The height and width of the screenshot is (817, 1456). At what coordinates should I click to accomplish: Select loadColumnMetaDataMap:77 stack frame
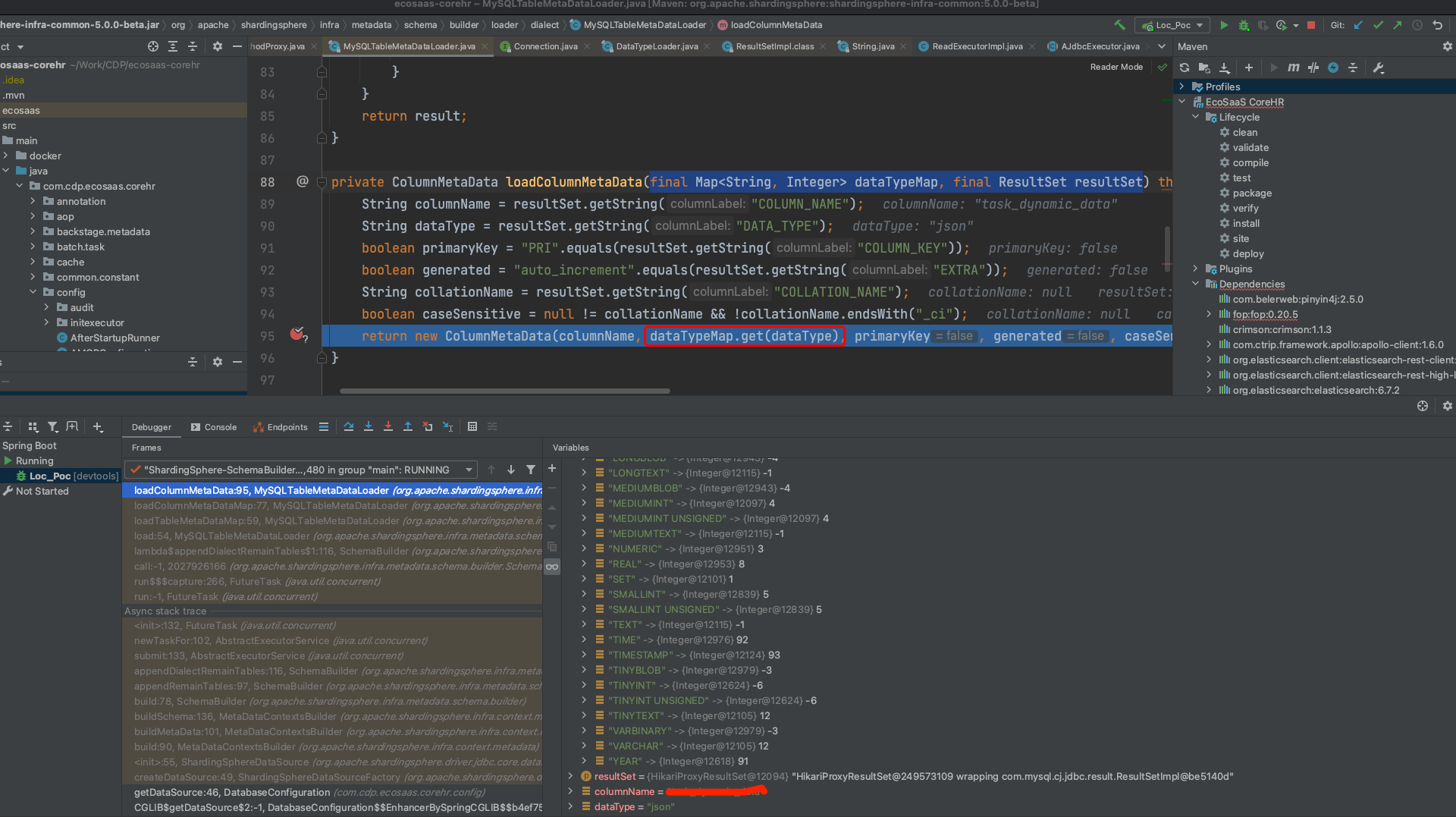point(333,505)
